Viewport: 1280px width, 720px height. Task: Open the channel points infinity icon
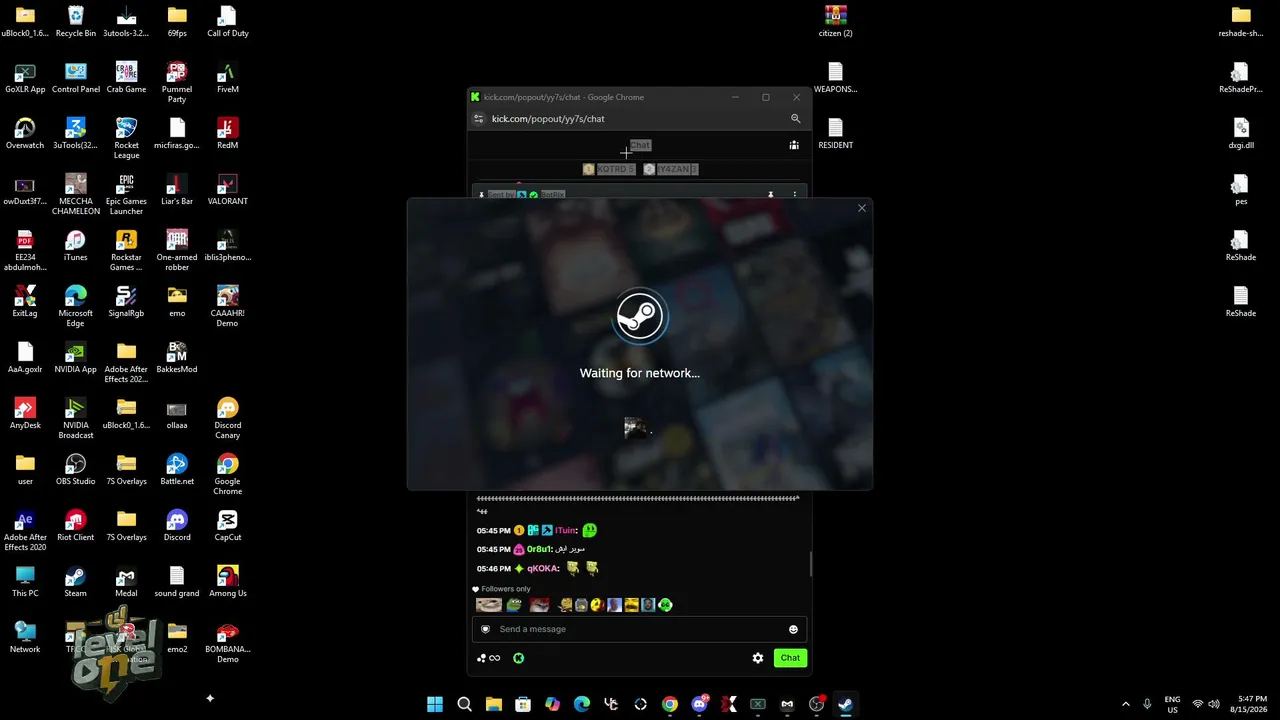coord(488,658)
